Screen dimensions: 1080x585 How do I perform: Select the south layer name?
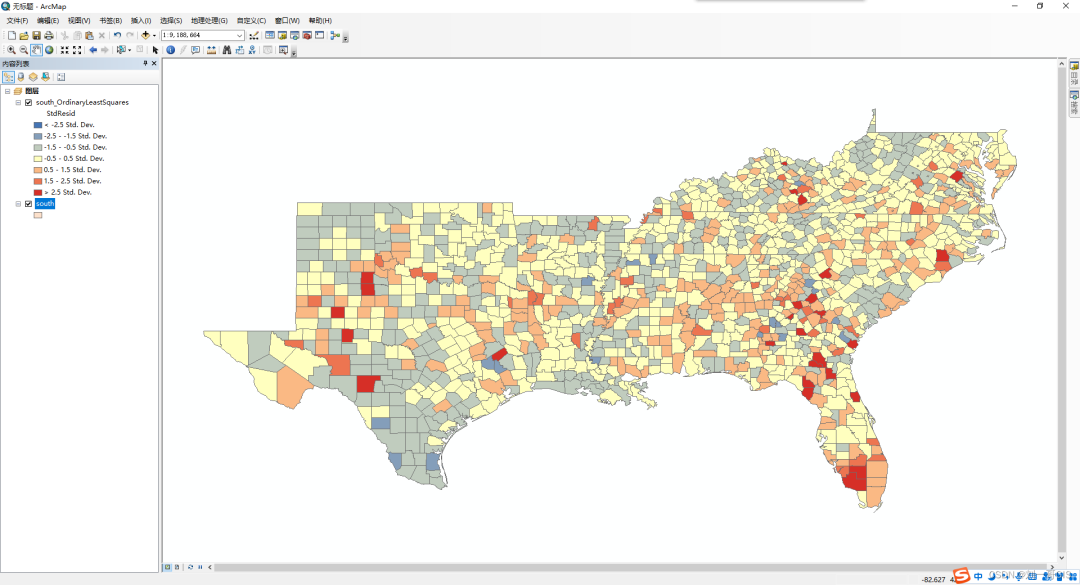click(45, 203)
